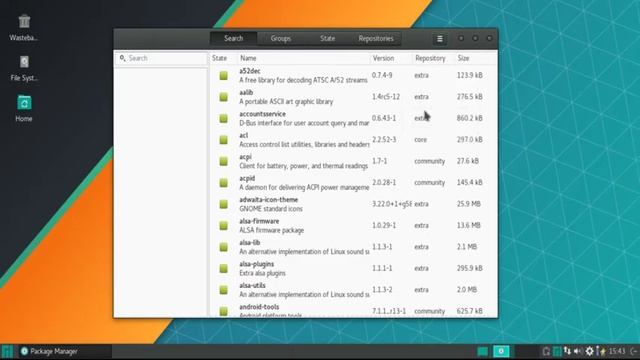
Task: Open the Wastebasket desktop icon
Action: point(24,21)
